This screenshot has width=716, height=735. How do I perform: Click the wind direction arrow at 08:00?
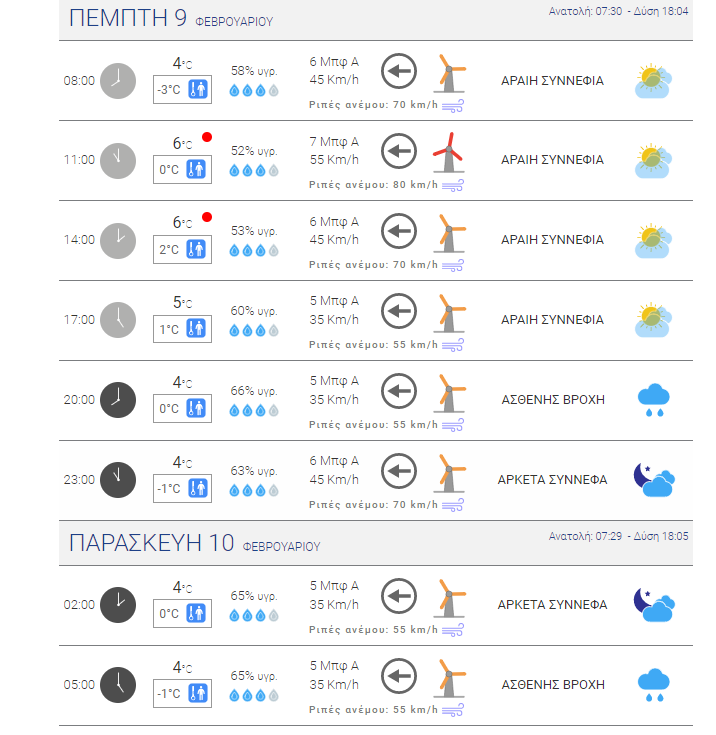coord(399,71)
